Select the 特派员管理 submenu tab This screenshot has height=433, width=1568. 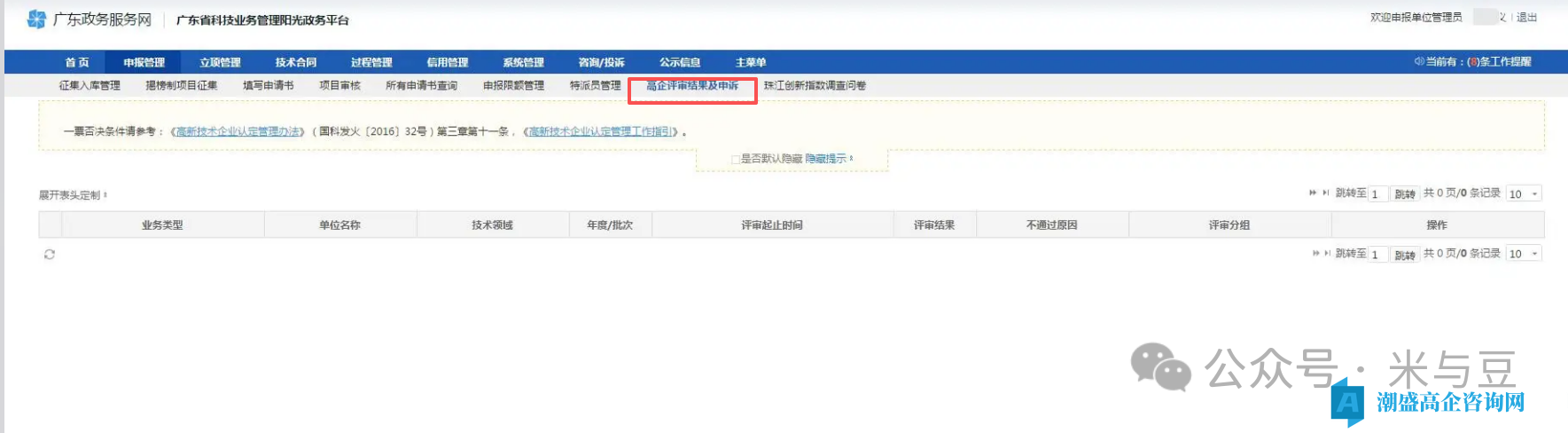[595, 85]
